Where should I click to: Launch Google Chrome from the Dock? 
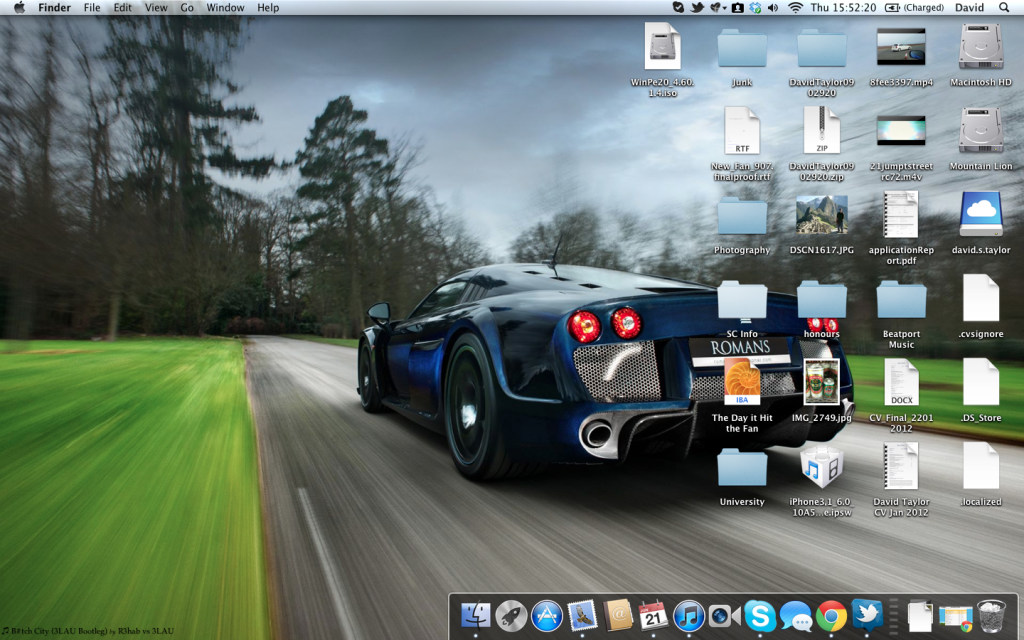(830, 616)
